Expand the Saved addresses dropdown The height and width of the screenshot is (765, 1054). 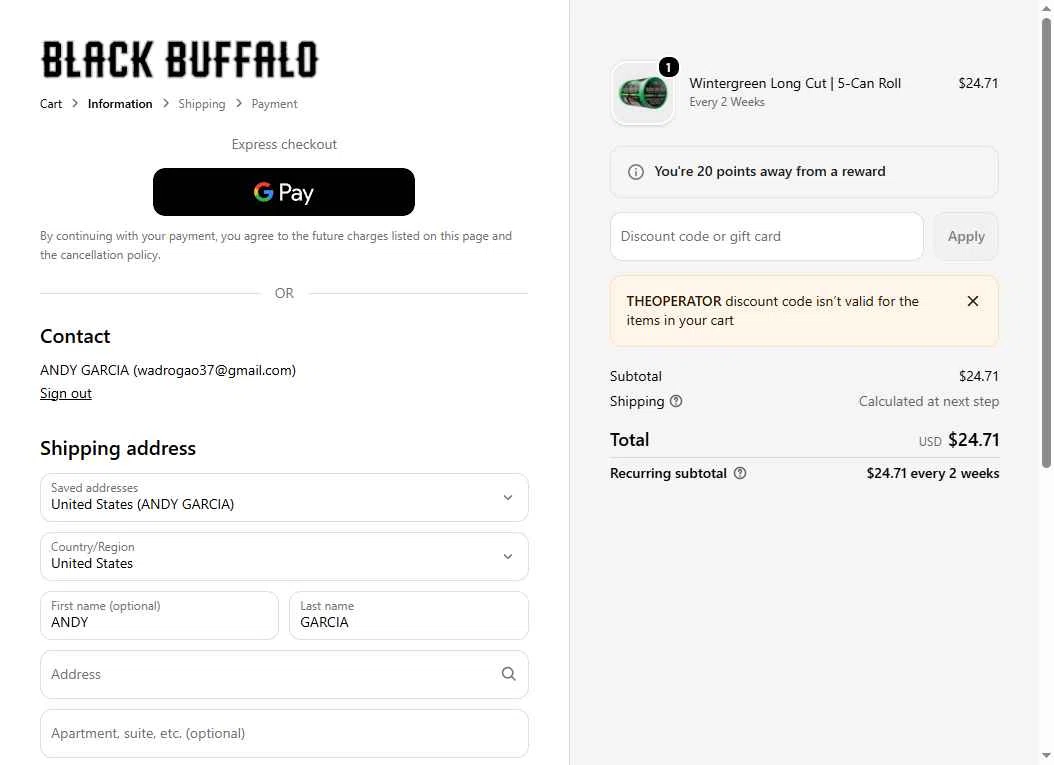tap(284, 497)
